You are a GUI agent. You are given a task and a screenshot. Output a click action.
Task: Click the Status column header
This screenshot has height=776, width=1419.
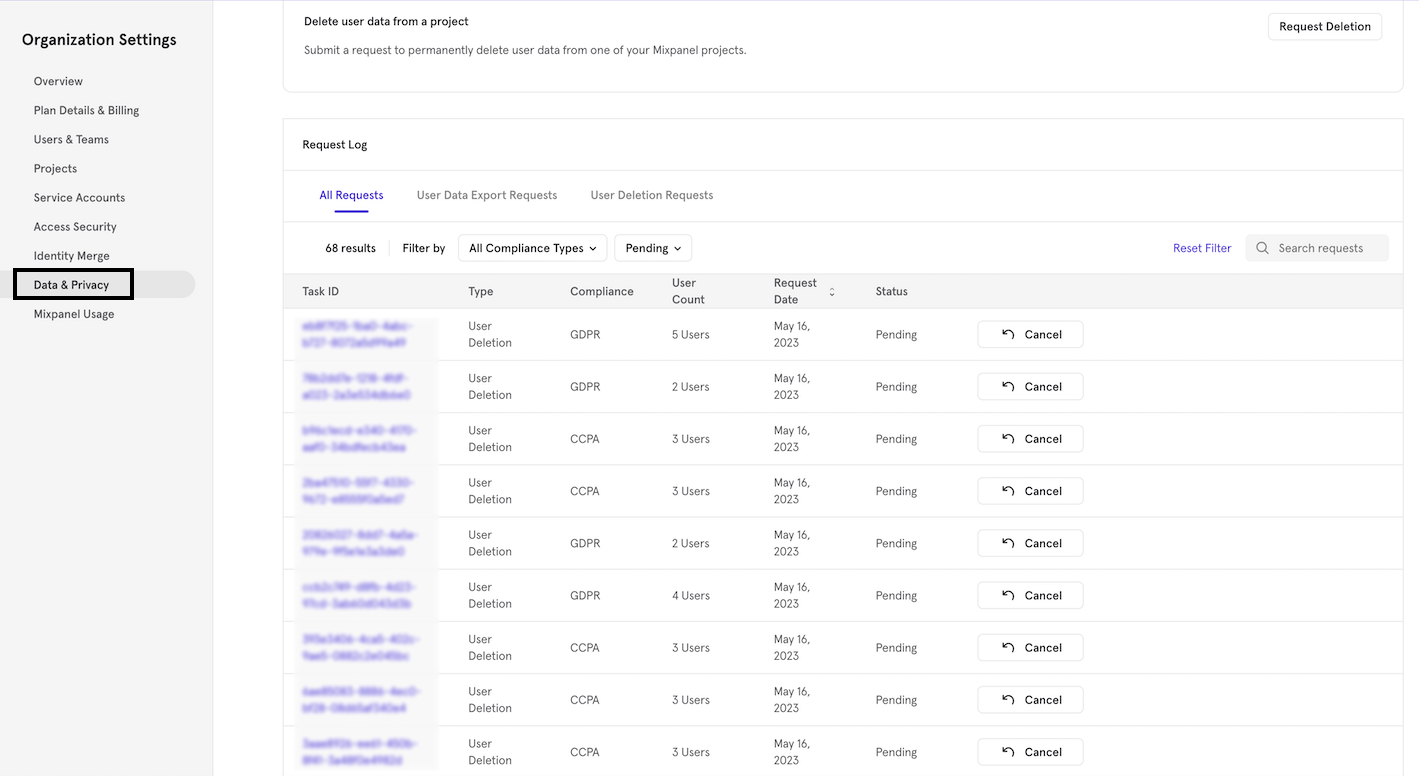[x=892, y=292]
